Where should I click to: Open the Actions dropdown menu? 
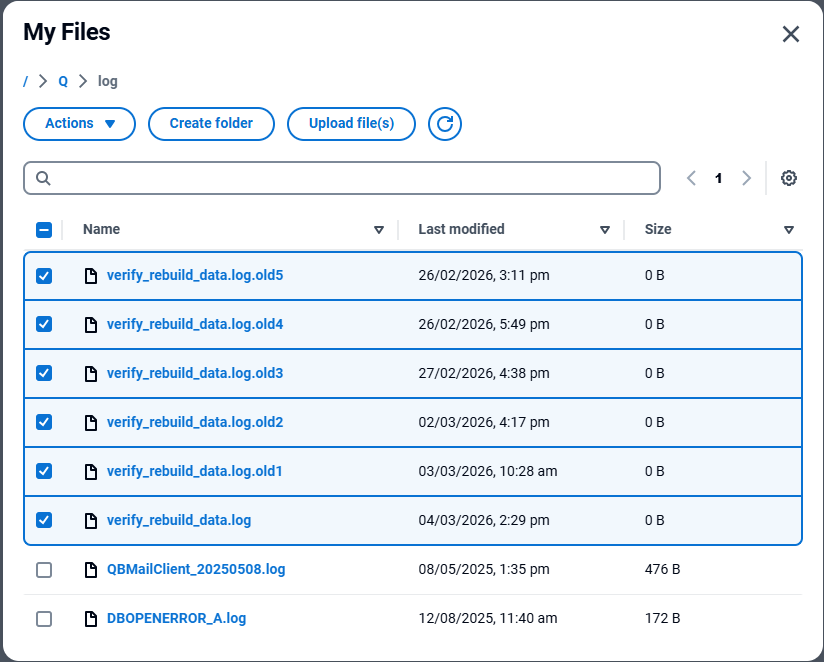click(79, 124)
